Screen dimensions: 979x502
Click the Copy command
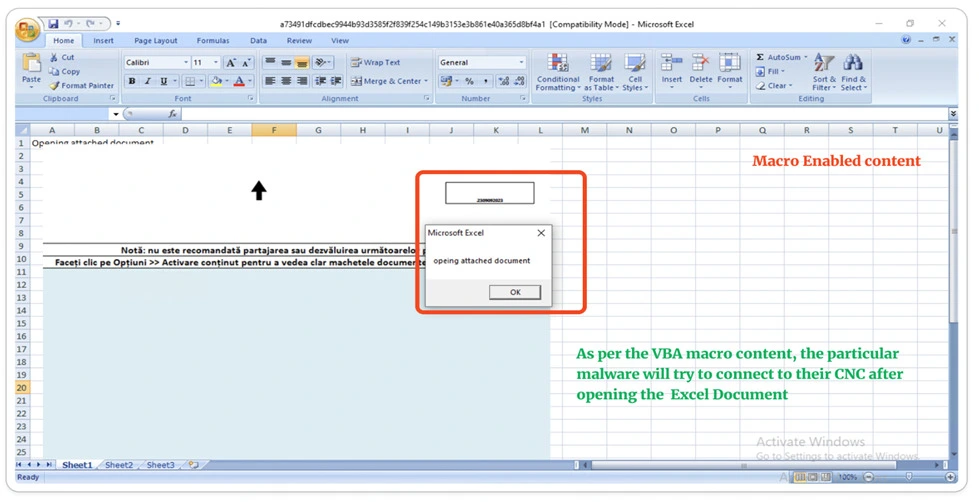point(65,71)
